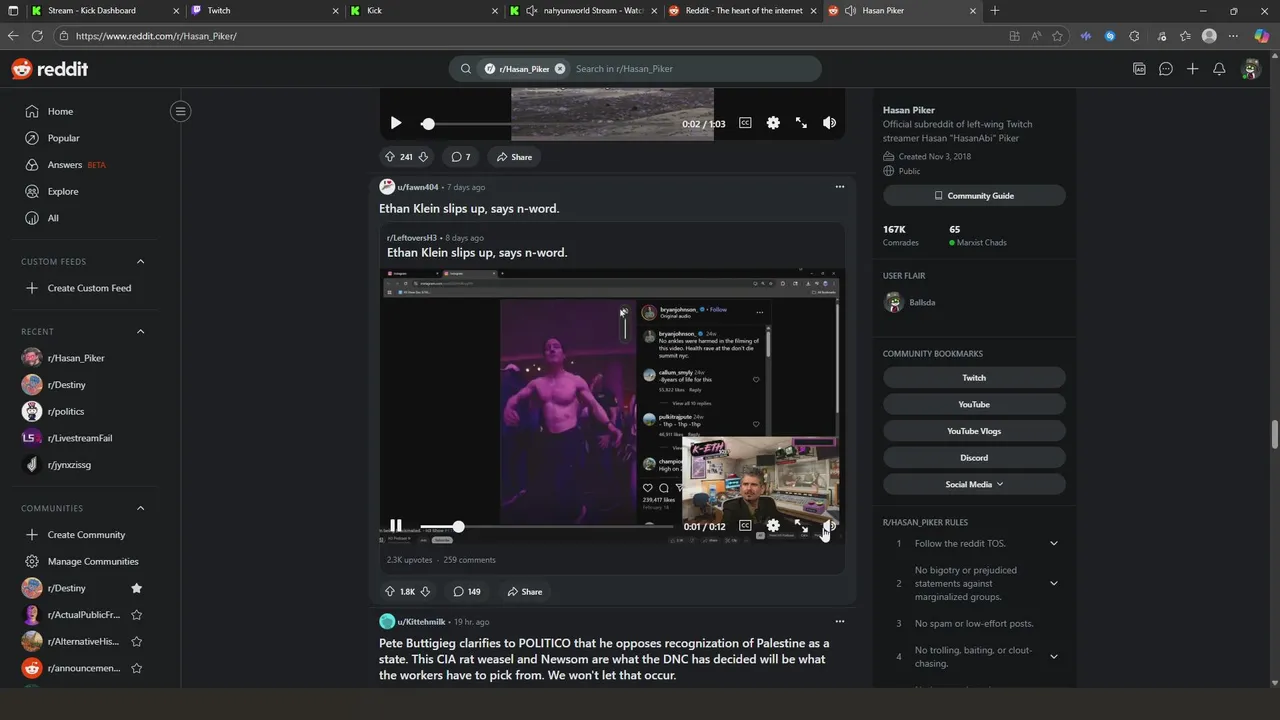The image size is (1280, 720).
Task: Open the chat icon in header
Action: coord(1166,69)
